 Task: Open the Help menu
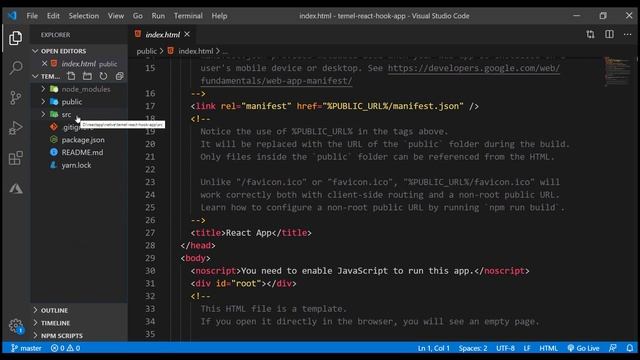(x=219, y=16)
